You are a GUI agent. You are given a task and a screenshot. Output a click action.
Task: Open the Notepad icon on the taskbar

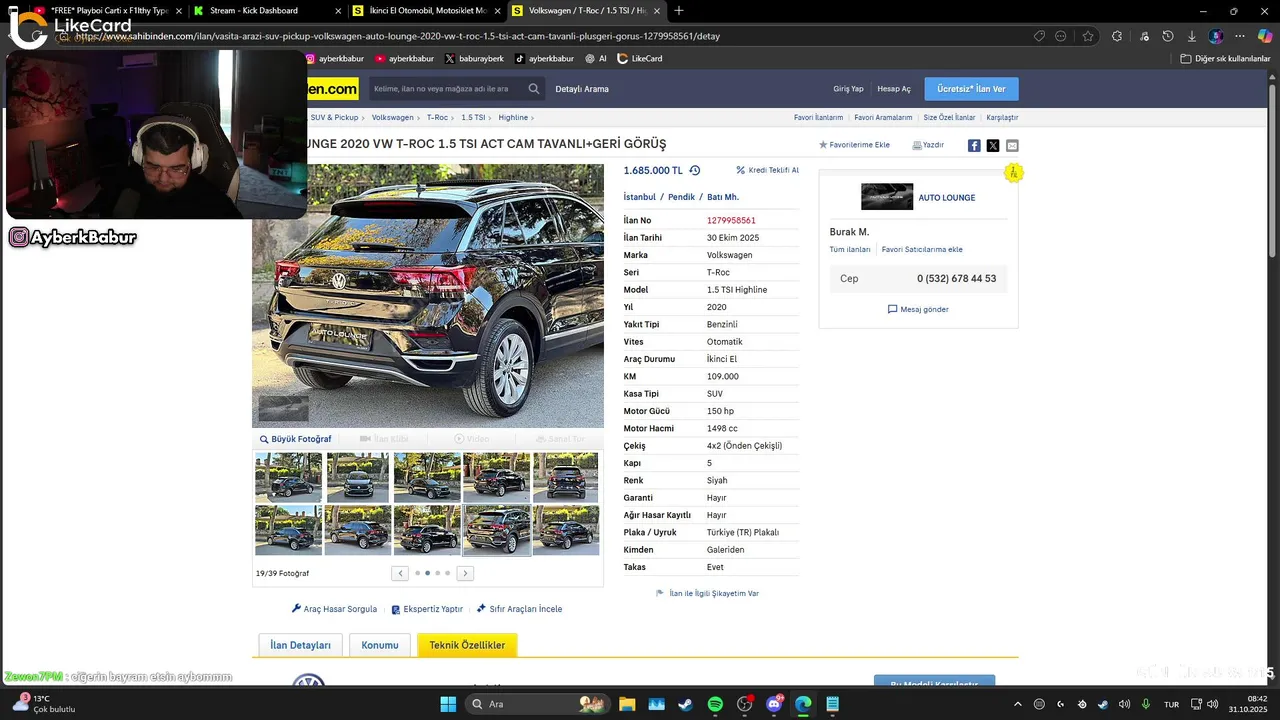coord(833,704)
